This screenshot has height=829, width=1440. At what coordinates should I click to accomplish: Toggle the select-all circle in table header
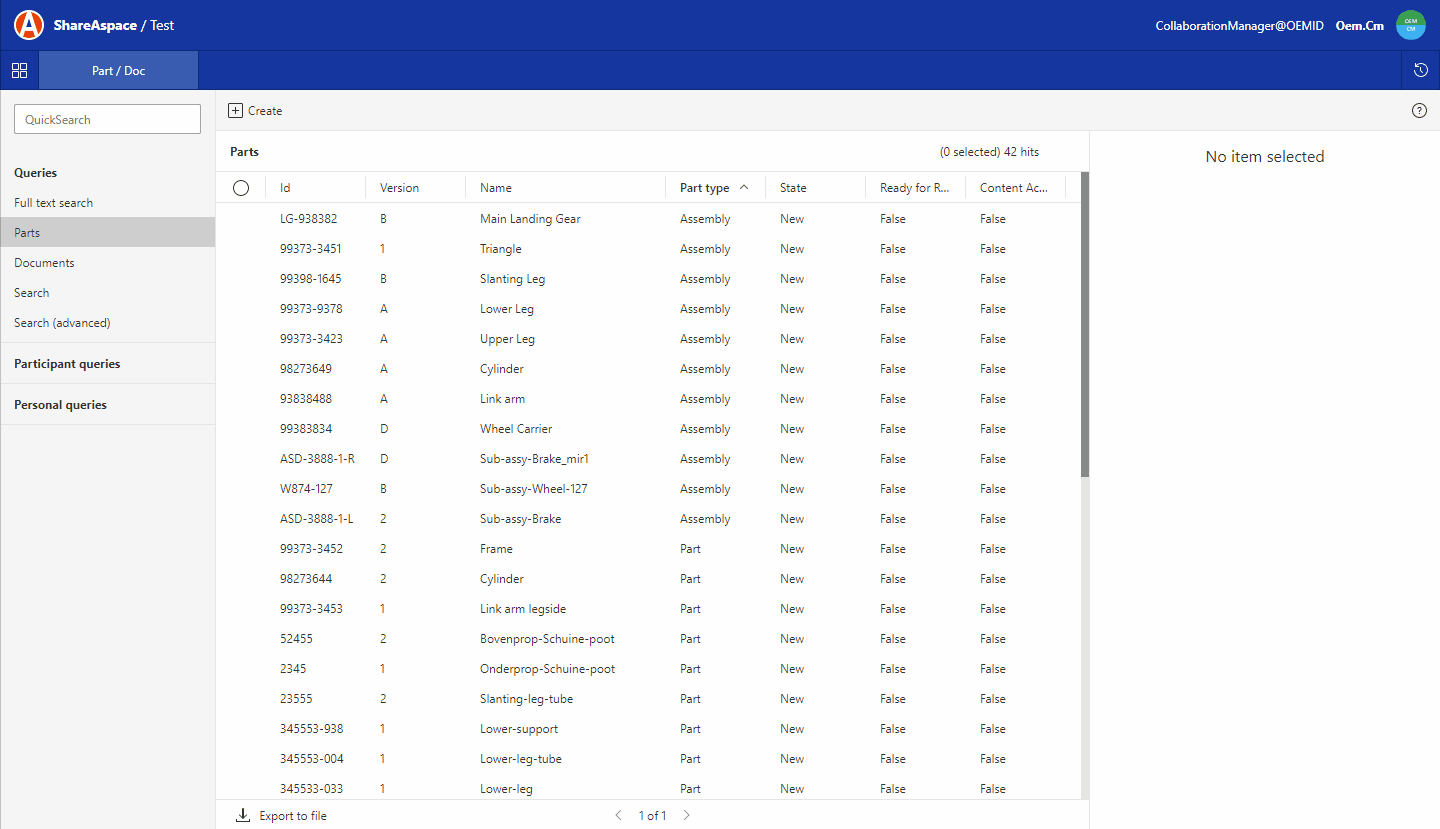point(241,188)
